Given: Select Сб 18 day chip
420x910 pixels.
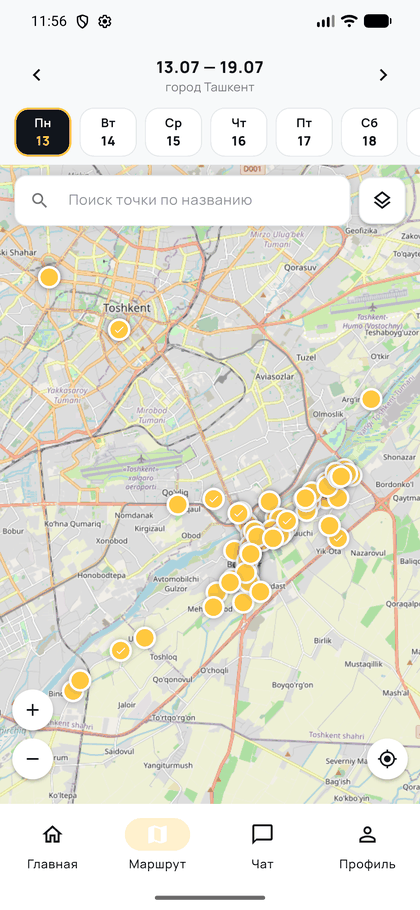Looking at the screenshot, I should (369, 132).
